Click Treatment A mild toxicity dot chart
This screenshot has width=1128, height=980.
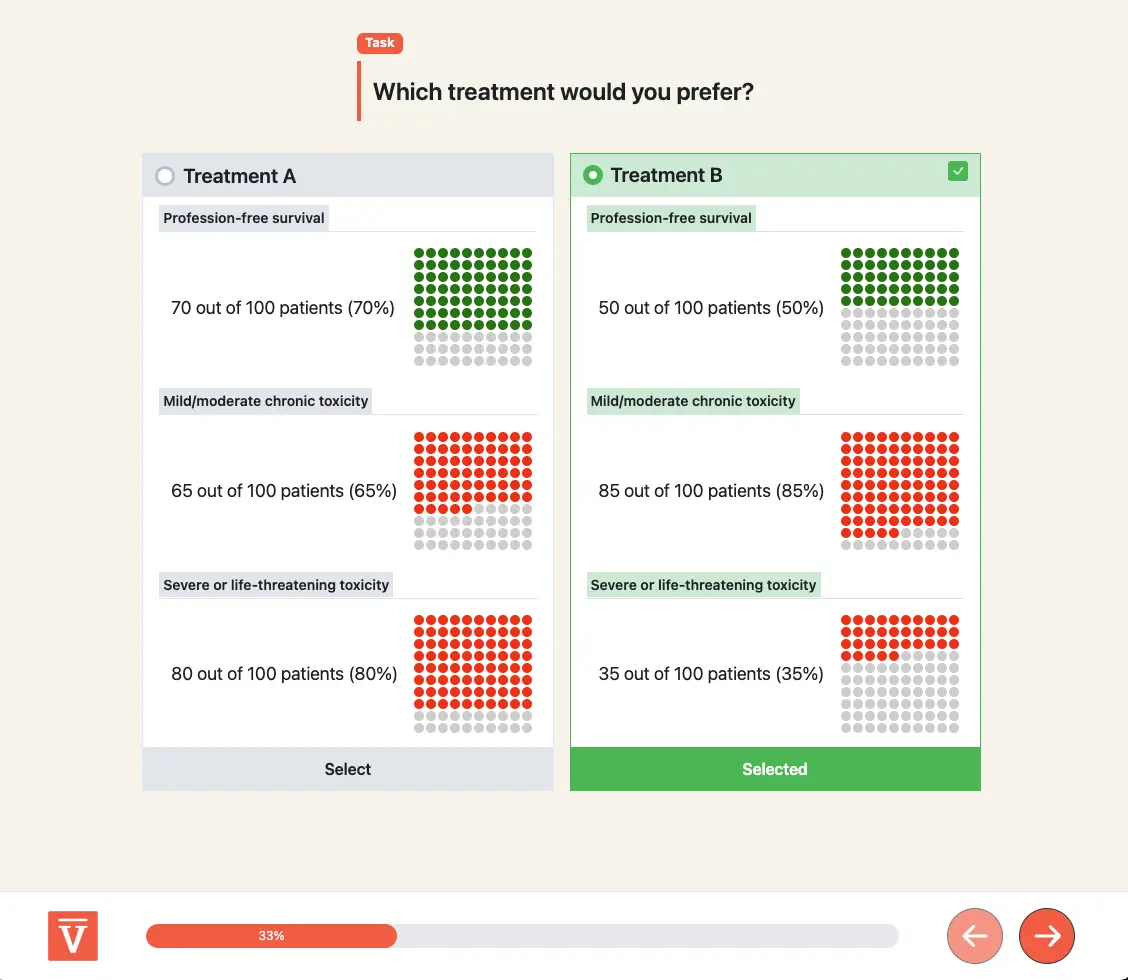tap(473, 491)
